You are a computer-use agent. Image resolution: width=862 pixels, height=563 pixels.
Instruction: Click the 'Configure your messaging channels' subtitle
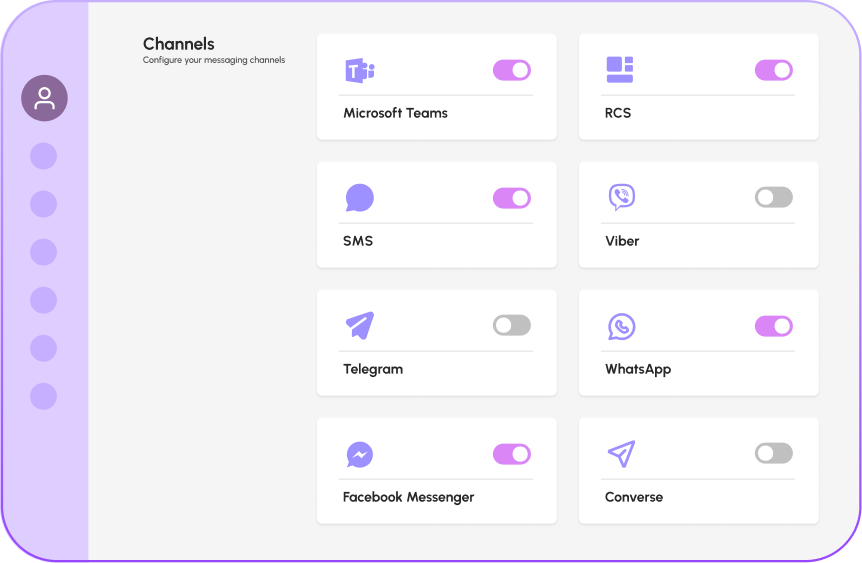(x=214, y=60)
